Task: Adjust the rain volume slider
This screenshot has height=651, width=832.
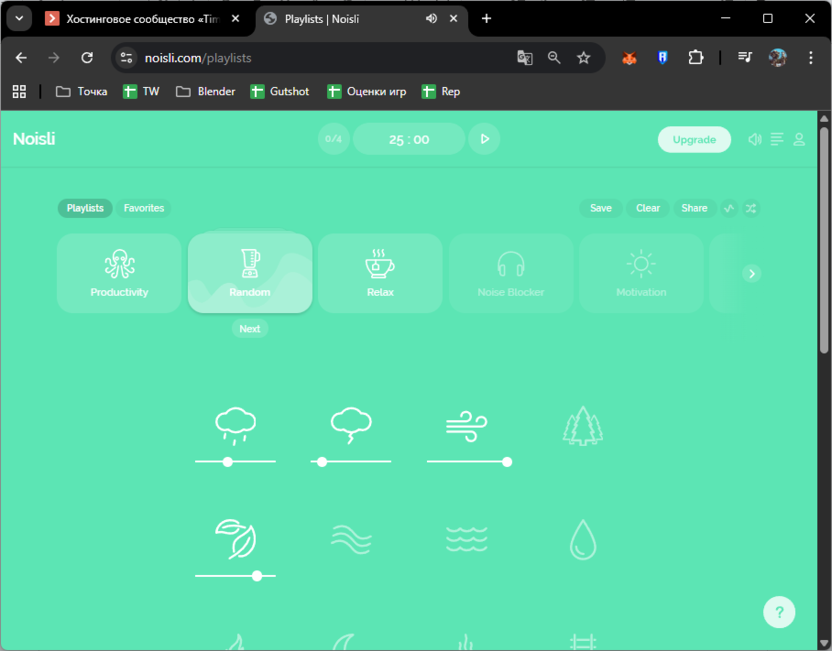Action: coord(228,462)
